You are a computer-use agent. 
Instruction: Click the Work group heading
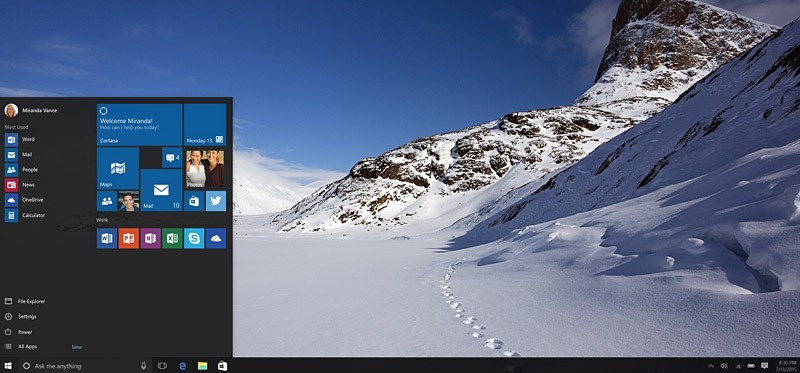[102, 220]
